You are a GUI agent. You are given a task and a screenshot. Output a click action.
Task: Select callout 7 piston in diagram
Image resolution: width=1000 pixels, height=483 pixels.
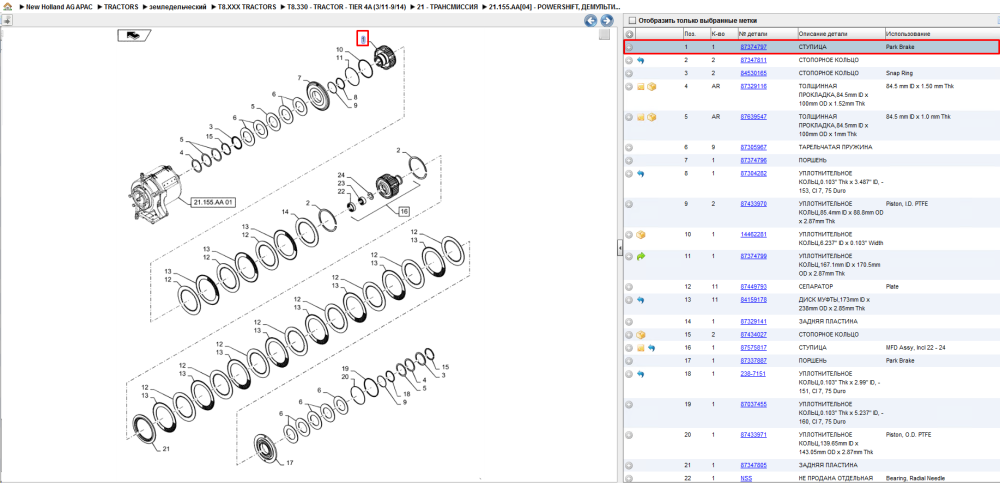(x=298, y=78)
